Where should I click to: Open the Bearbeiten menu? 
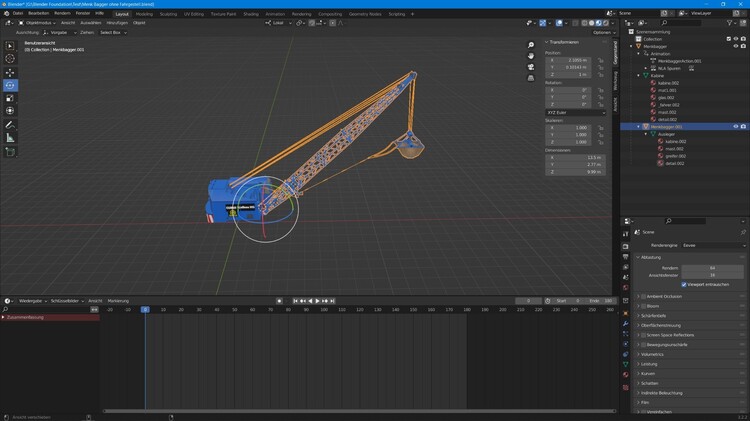point(39,13)
